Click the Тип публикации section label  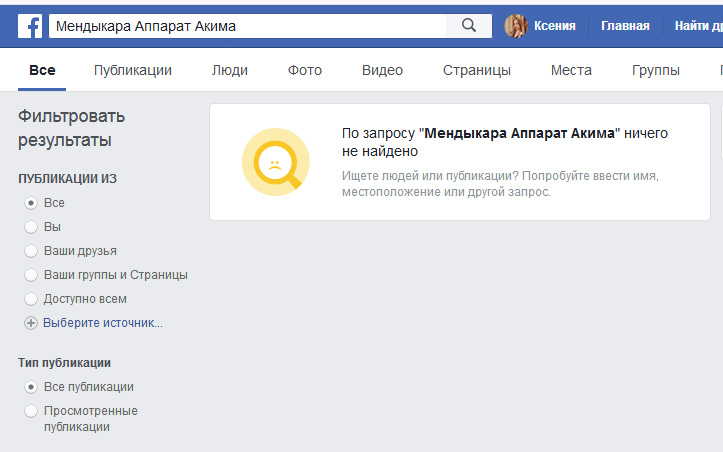pos(65,363)
